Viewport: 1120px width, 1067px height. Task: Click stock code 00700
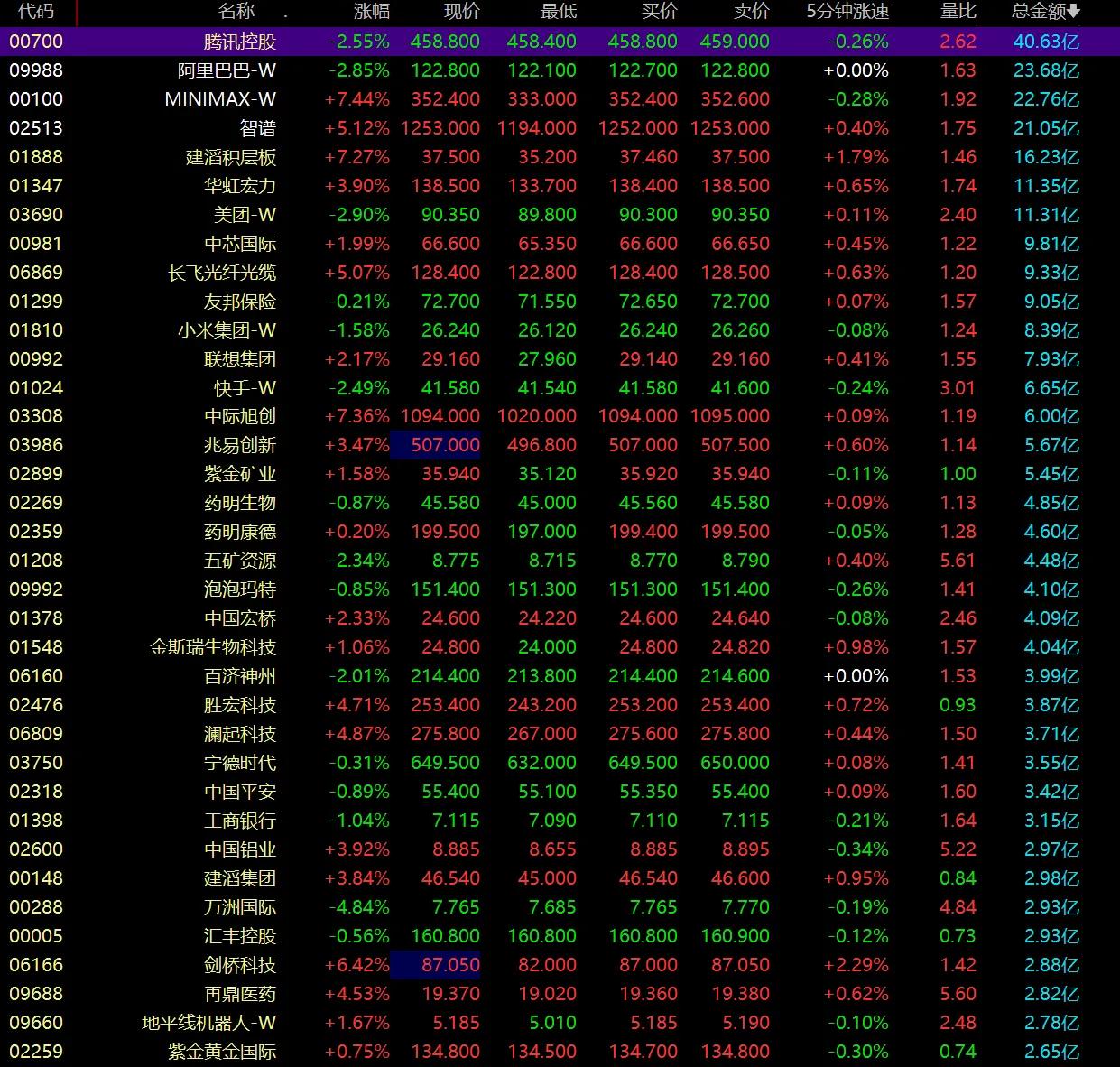click(36, 42)
